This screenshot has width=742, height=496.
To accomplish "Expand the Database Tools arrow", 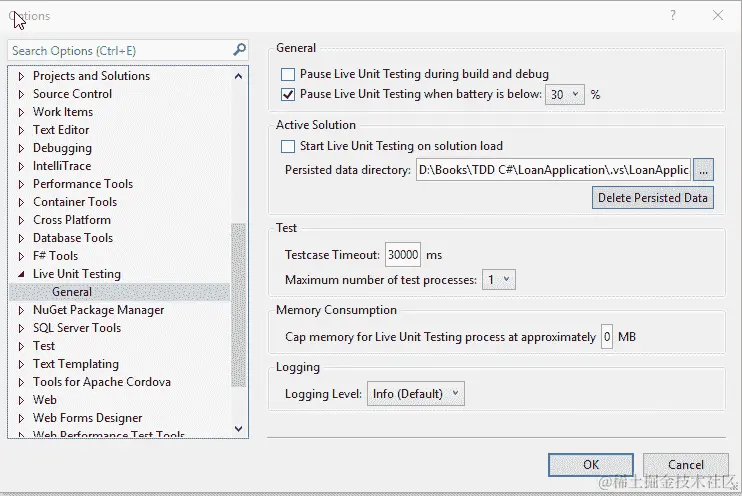I will point(21,238).
